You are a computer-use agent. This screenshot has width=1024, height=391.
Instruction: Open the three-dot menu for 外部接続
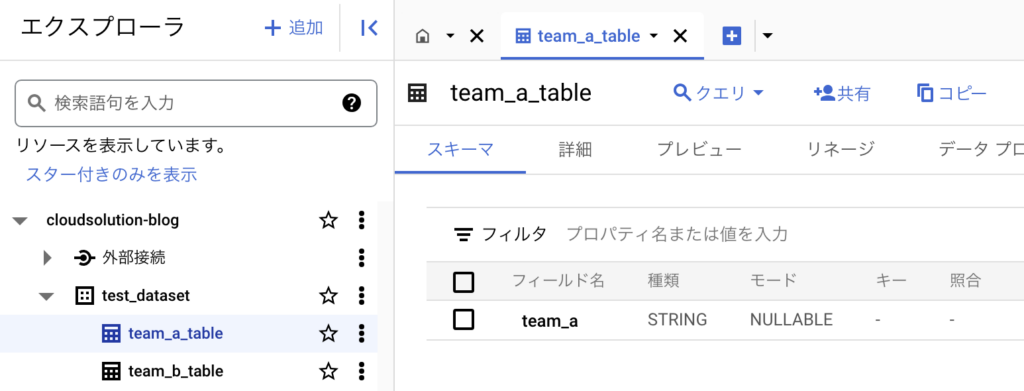click(361, 258)
